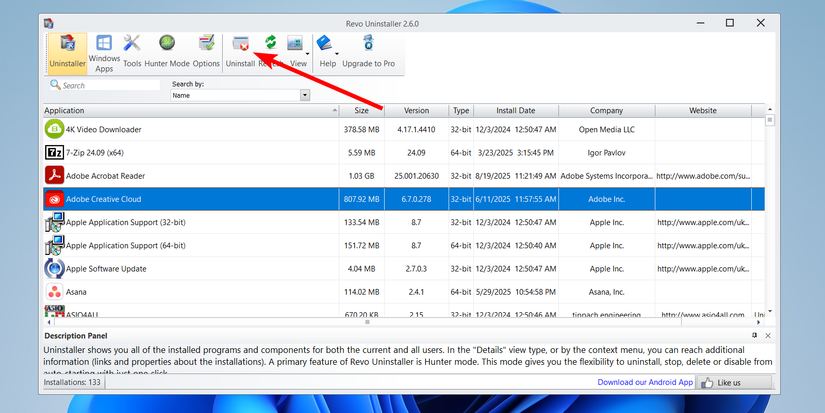
Task: Select the Asana entry name
Action: [76, 291]
